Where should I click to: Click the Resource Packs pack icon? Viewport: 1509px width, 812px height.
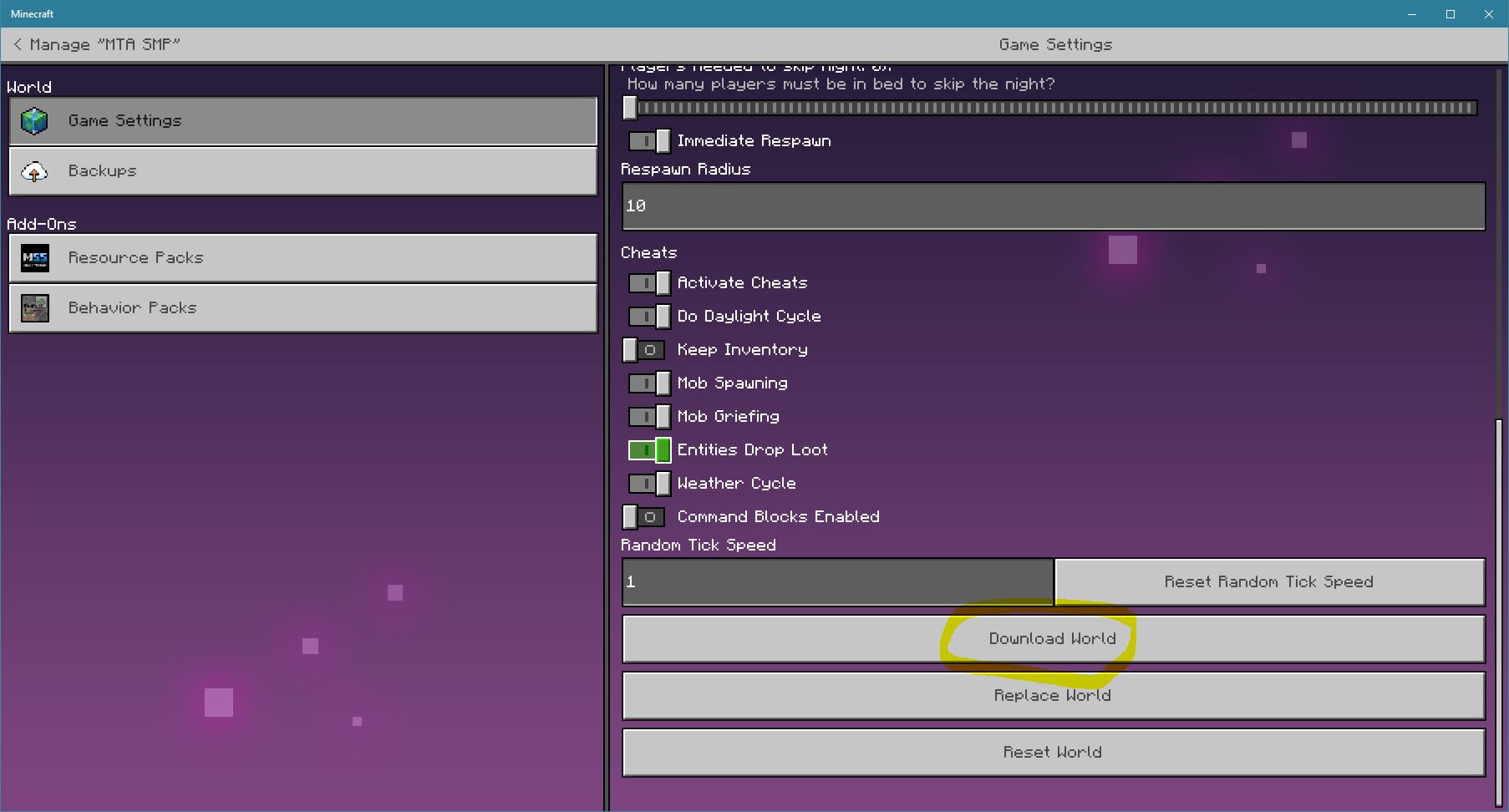tap(34, 258)
